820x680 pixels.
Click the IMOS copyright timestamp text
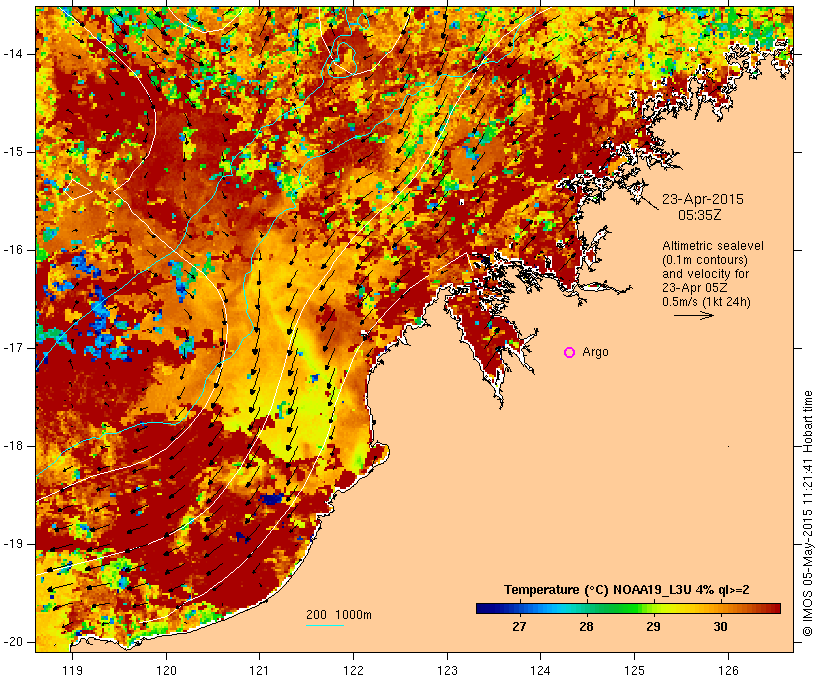tap(807, 514)
